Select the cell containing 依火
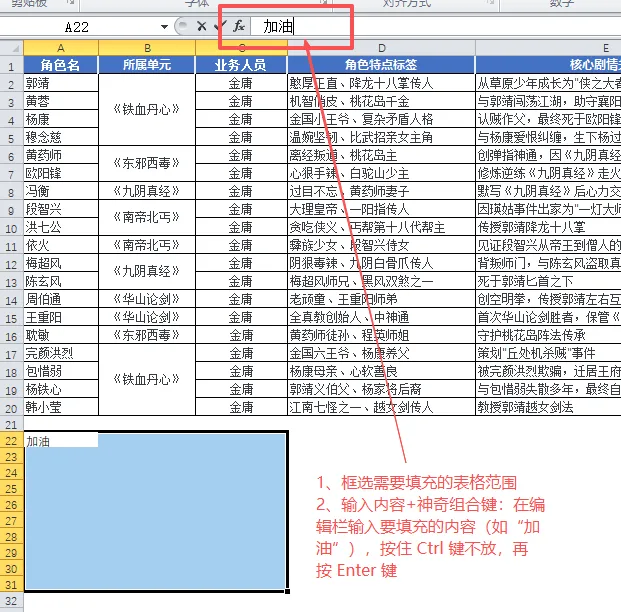This screenshot has width=621, height=612. 61,245
